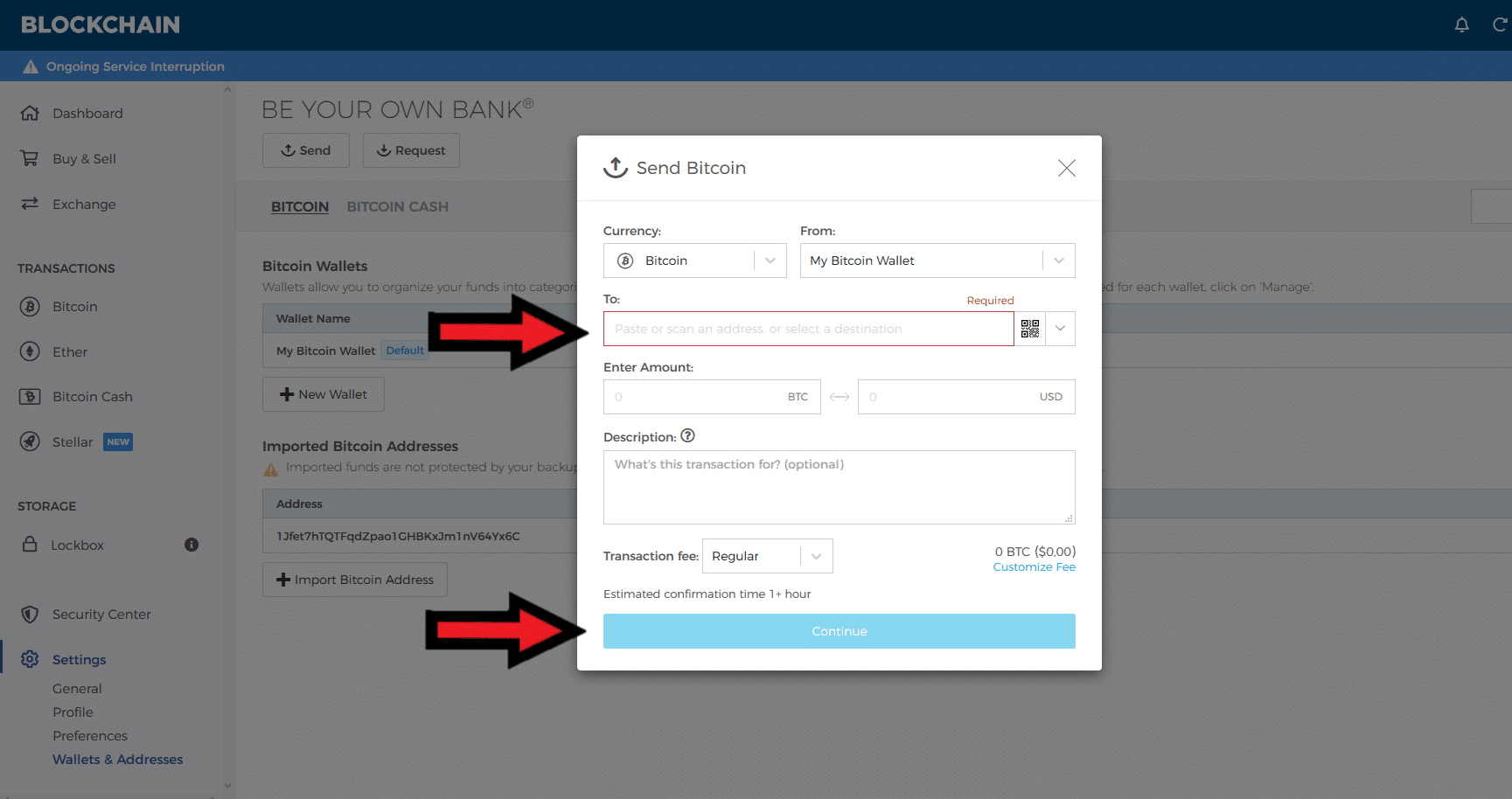Viewport: 1512px width, 799px height.
Task: Open Lockbox in the sidebar
Action: coord(77,545)
